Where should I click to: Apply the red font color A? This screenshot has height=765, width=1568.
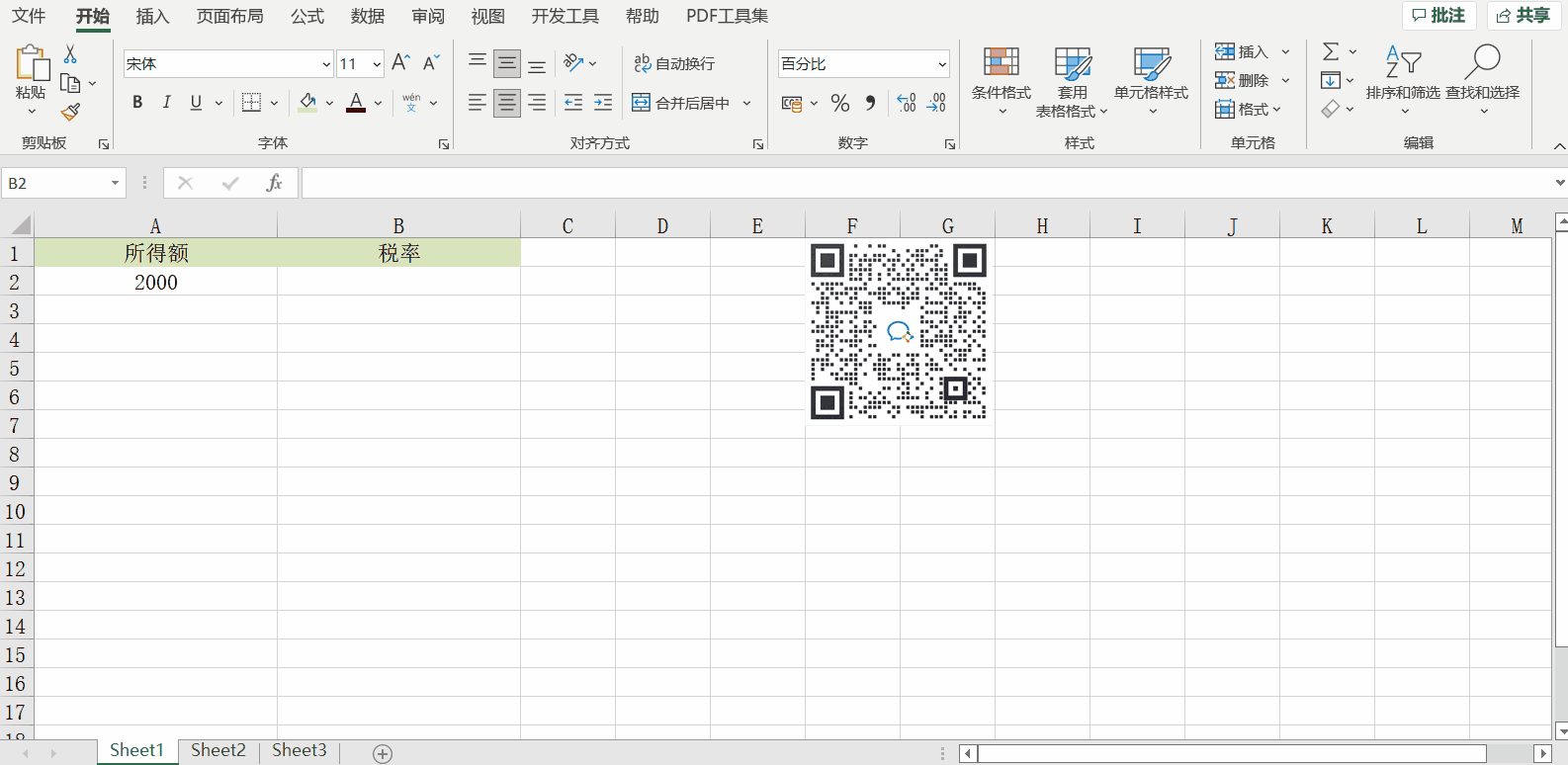(x=356, y=103)
